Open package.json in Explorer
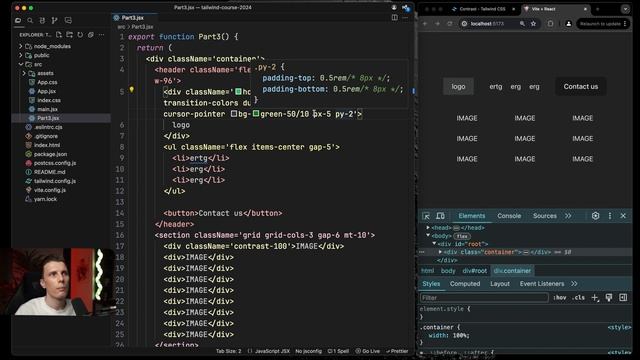The image size is (640, 360). click(x=51, y=154)
